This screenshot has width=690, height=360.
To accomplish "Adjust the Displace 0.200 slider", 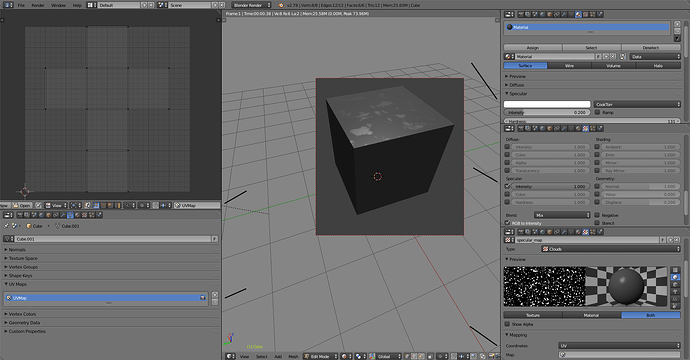I will click(640, 202).
